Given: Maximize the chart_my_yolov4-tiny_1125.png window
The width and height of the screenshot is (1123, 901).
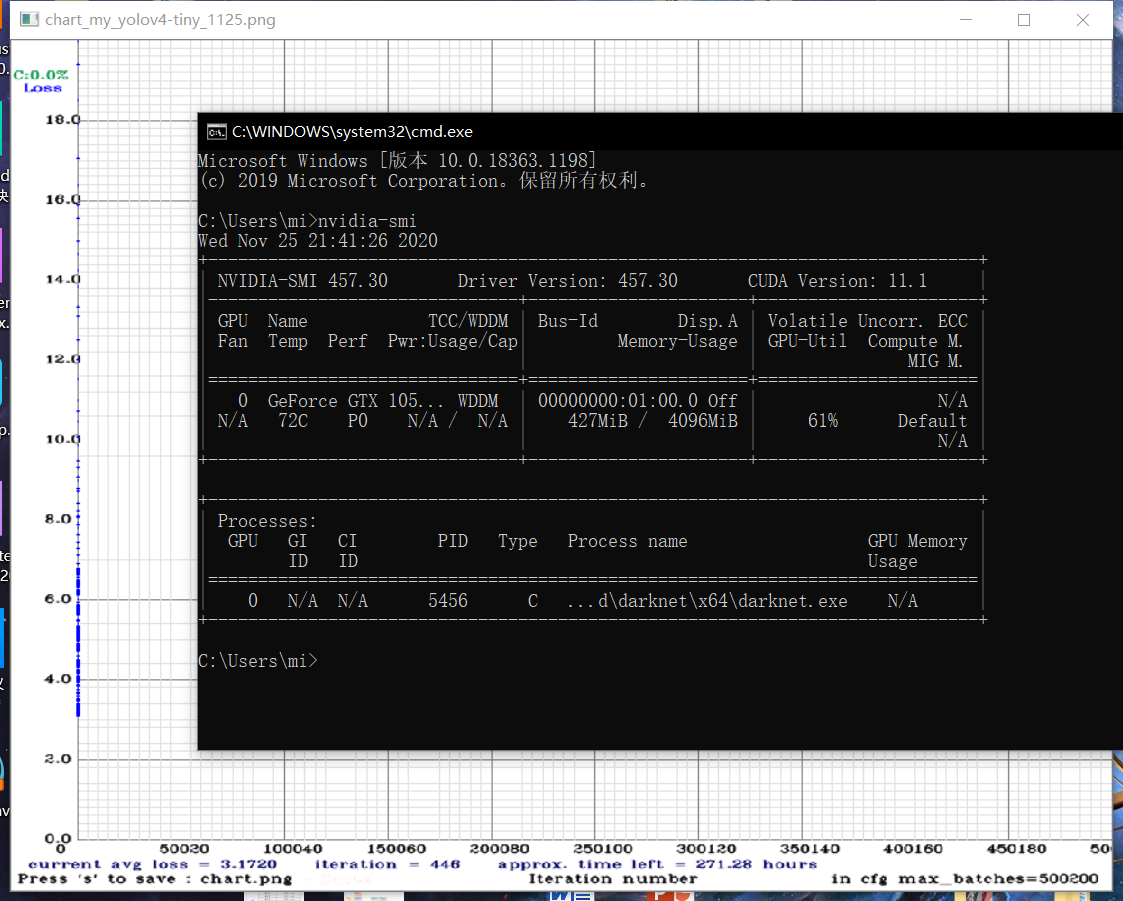Looking at the screenshot, I should pos(1024,20).
